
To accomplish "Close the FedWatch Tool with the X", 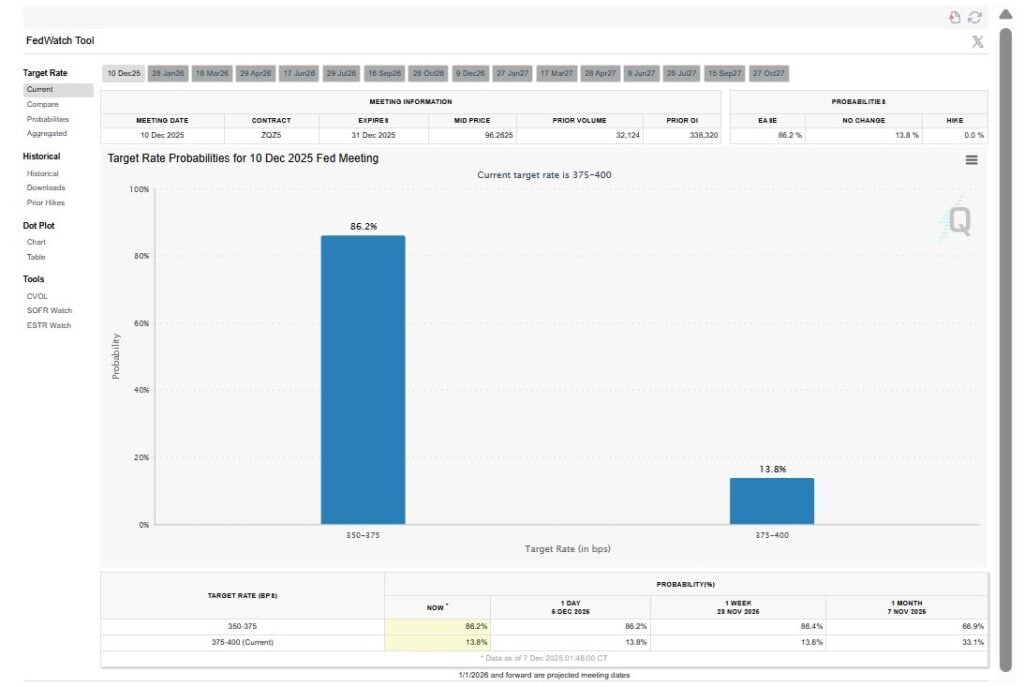I will click(977, 40).
